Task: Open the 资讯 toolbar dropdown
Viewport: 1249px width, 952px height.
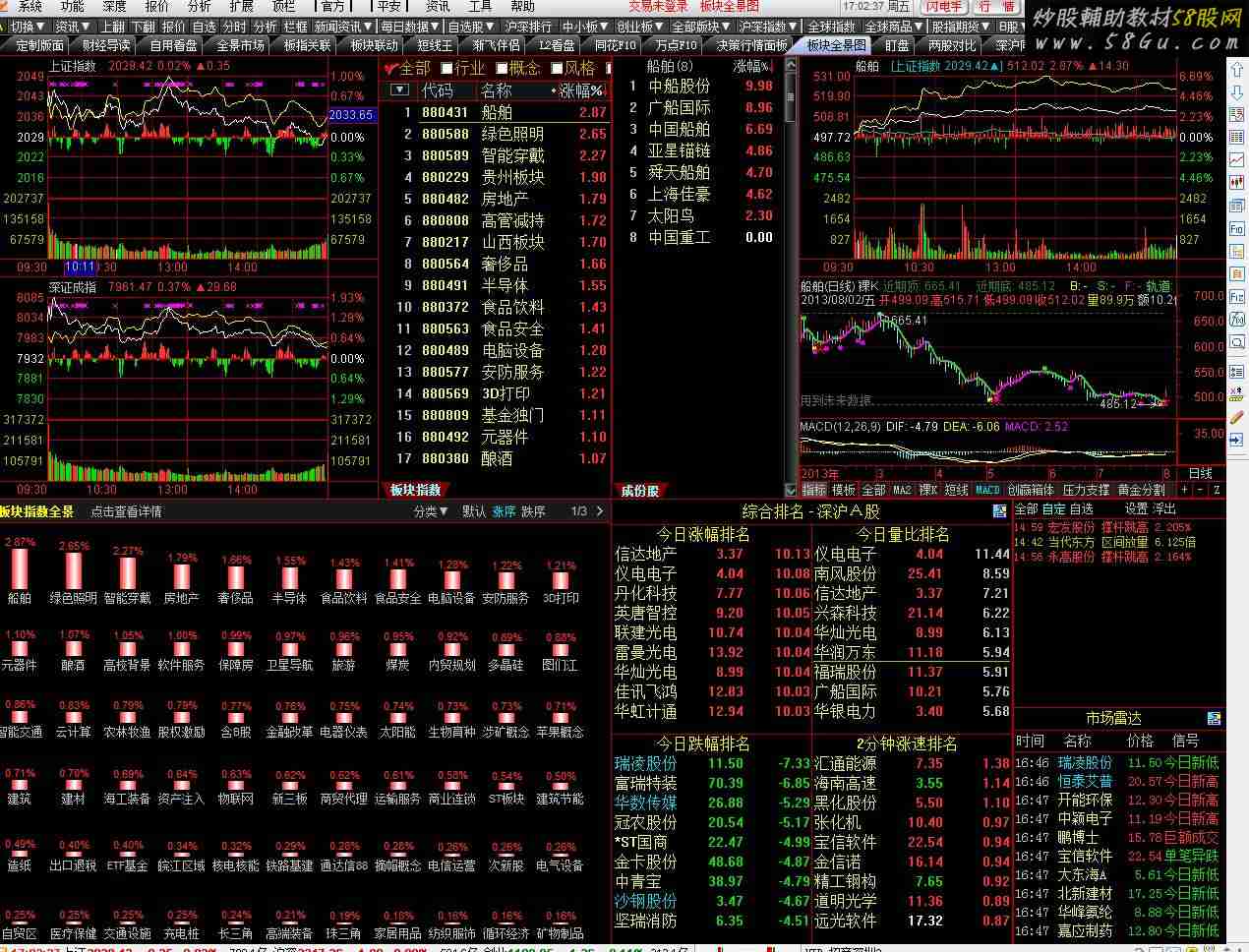Action: click(x=73, y=27)
